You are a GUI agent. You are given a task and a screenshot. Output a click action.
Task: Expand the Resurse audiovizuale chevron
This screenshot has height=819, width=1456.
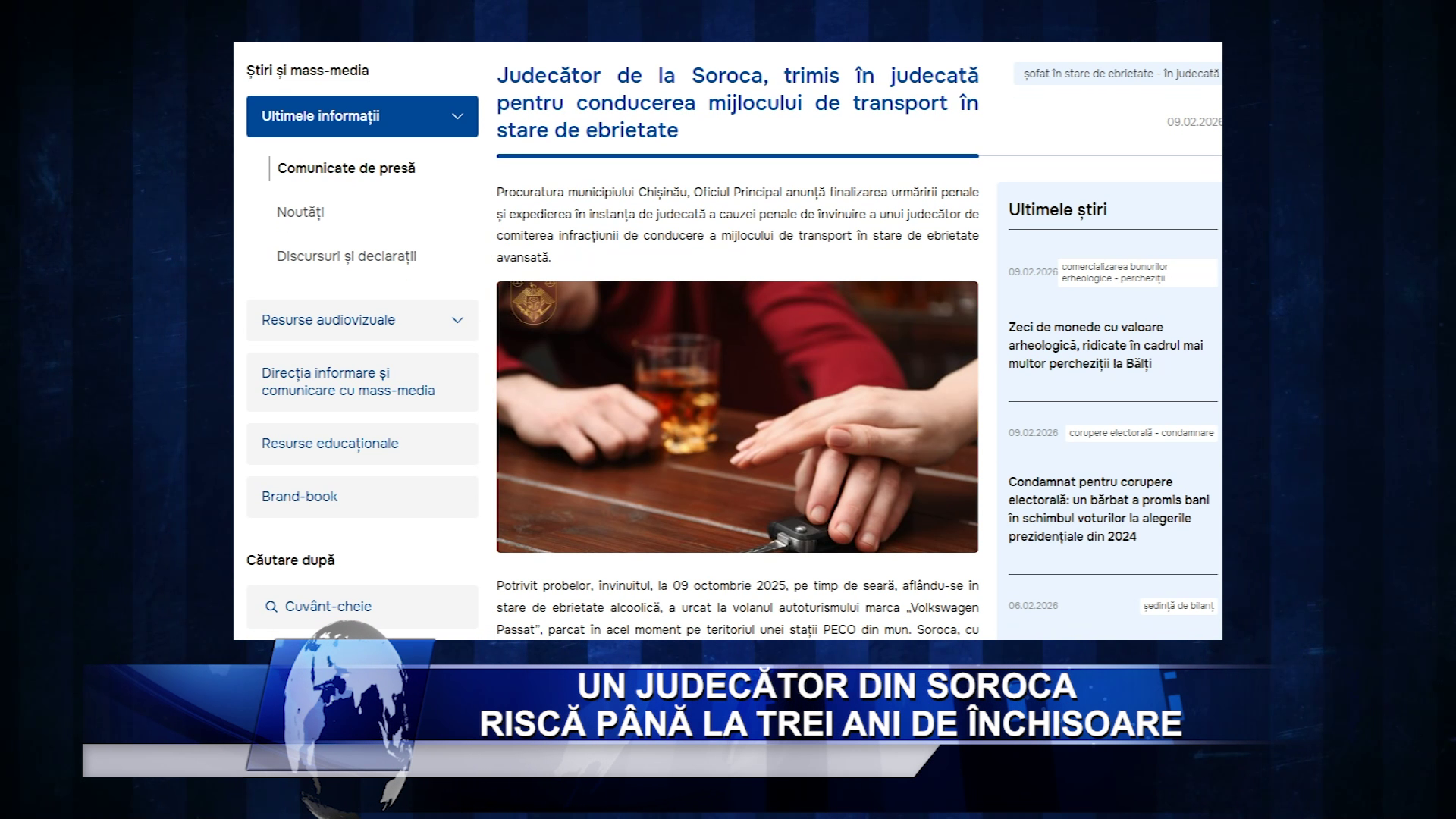[457, 320]
